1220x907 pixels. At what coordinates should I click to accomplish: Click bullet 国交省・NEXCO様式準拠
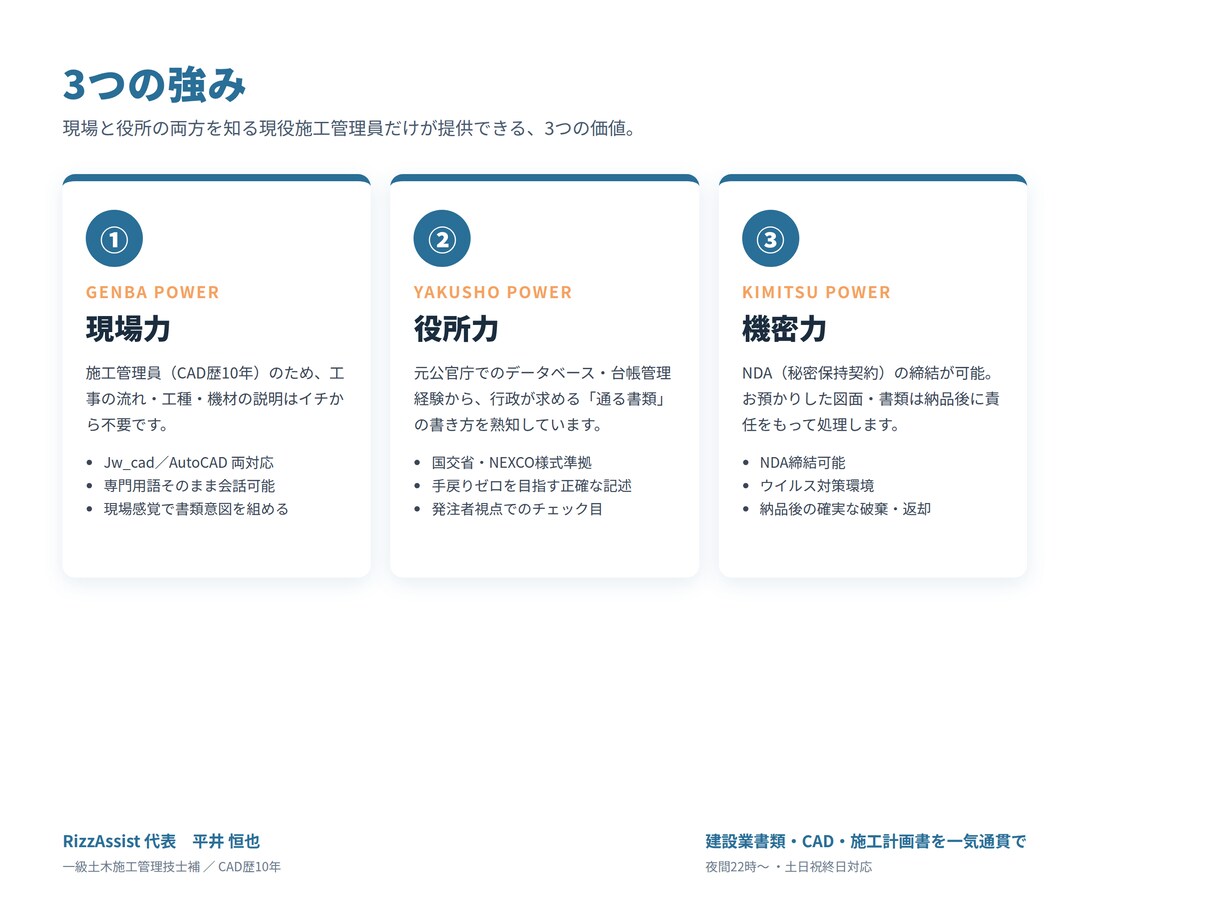click(512, 462)
